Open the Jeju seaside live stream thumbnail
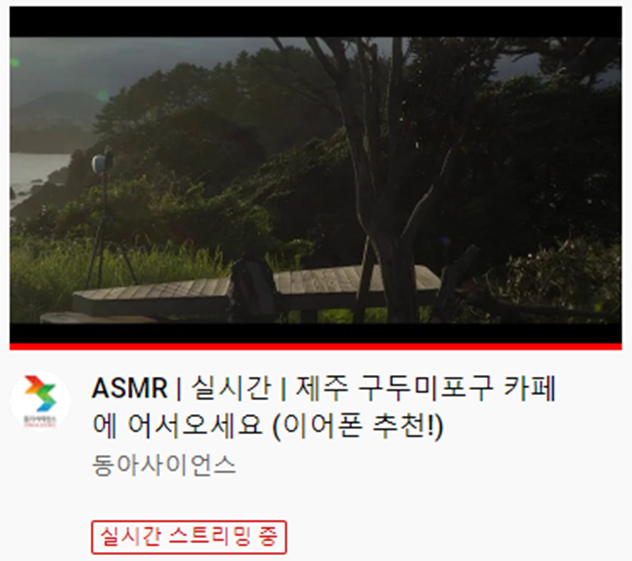Image resolution: width=632 pixels, height=561 pixels. (x=316, y=178)
